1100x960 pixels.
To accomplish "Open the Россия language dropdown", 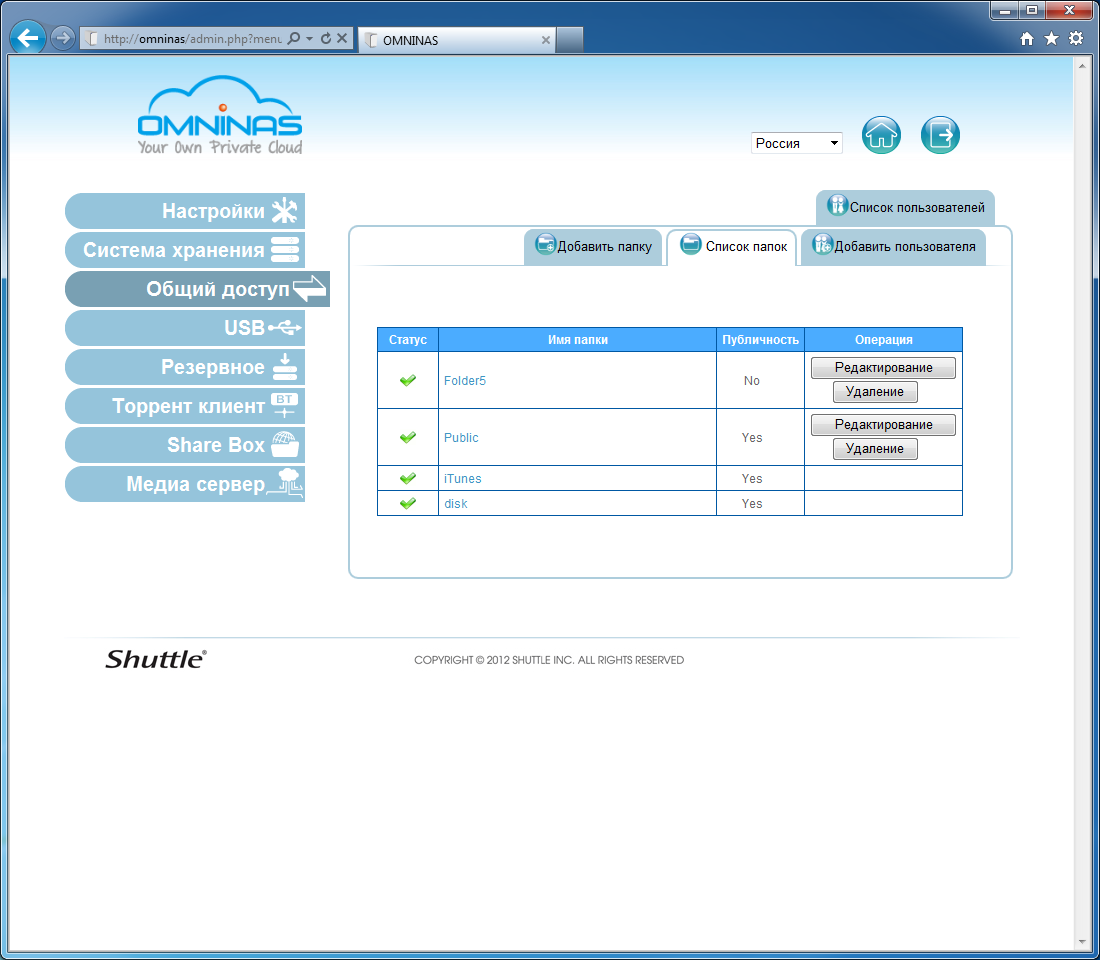I will point(796,143).
